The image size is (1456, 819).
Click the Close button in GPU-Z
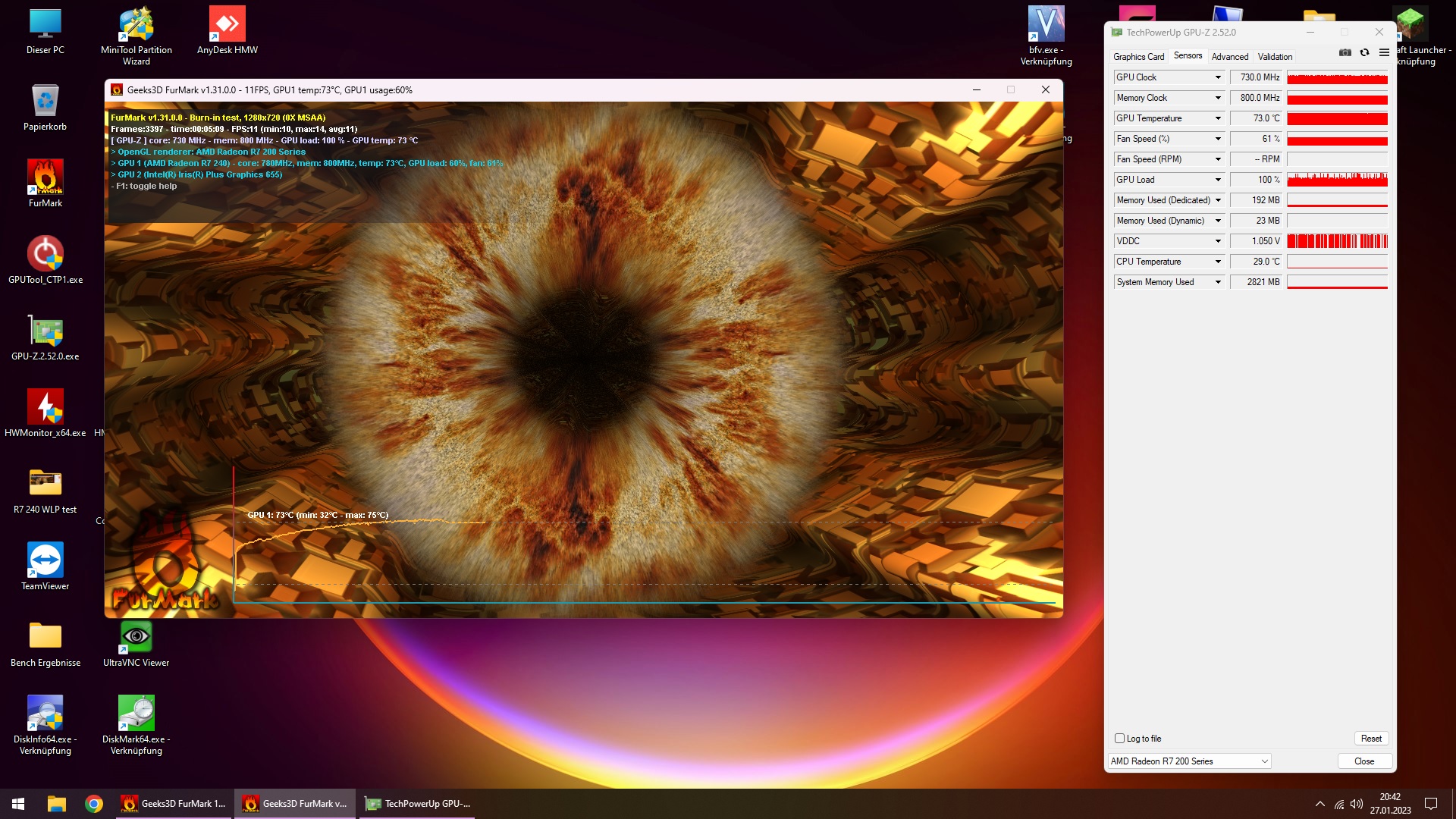click(x=1363, y=761)
